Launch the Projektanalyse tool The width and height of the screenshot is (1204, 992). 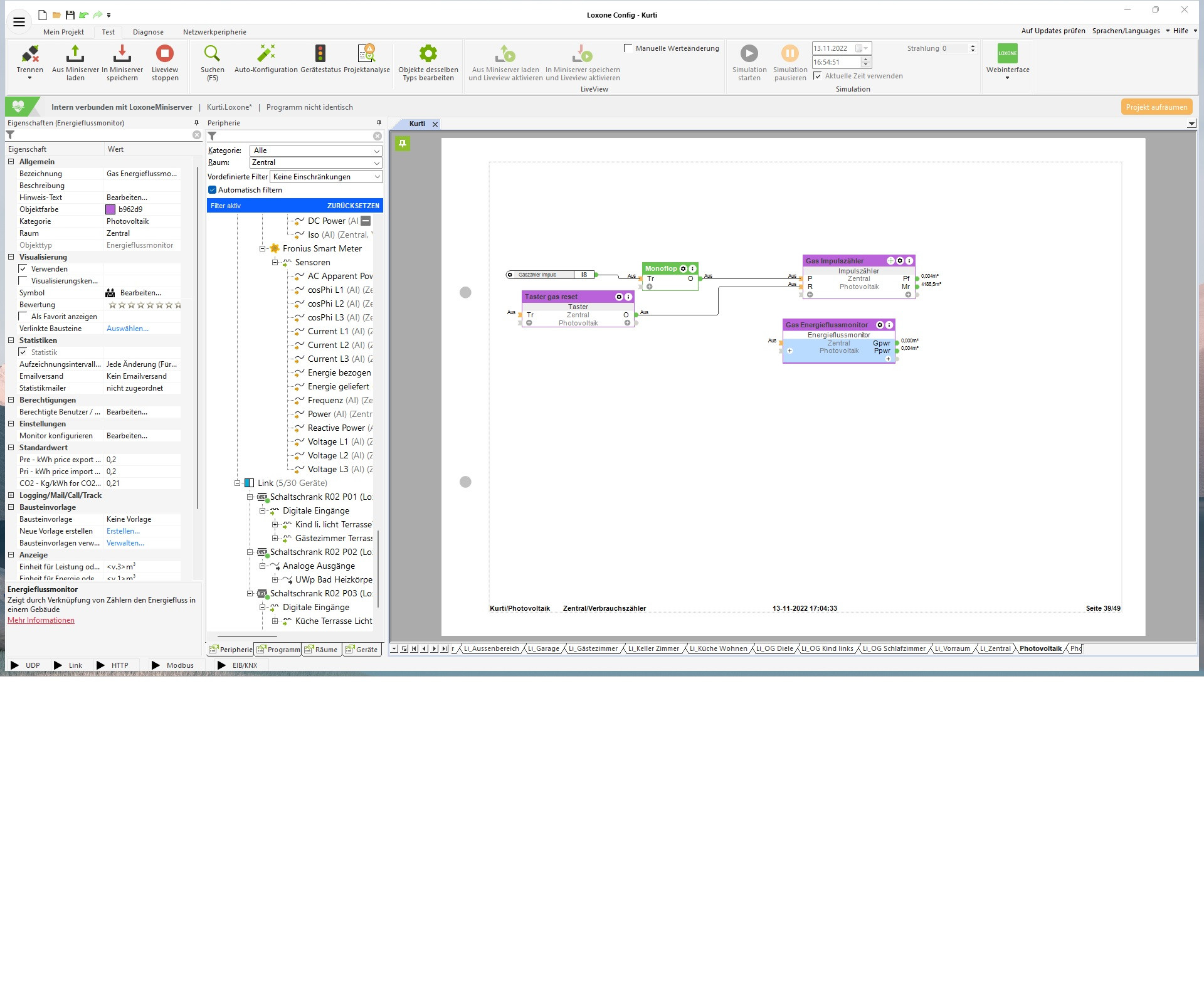click(366, 54)
